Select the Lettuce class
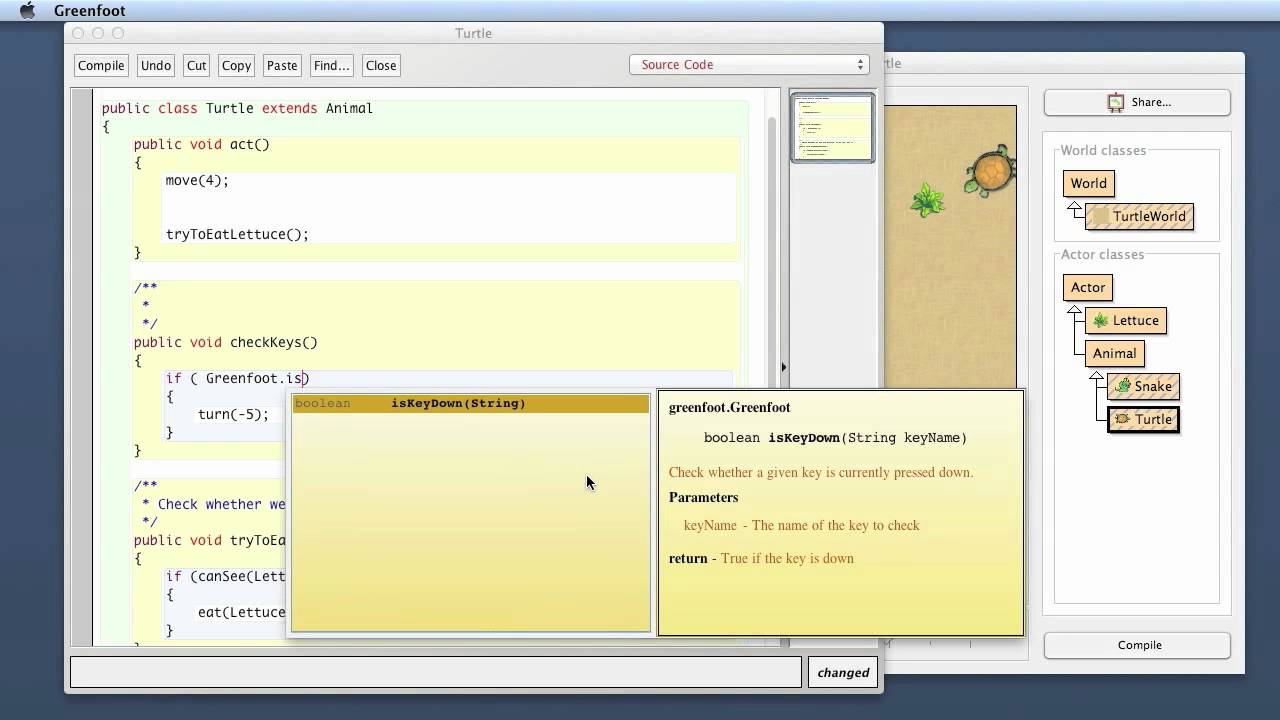Screen dimensions: 1280x720 (1126, 320)
